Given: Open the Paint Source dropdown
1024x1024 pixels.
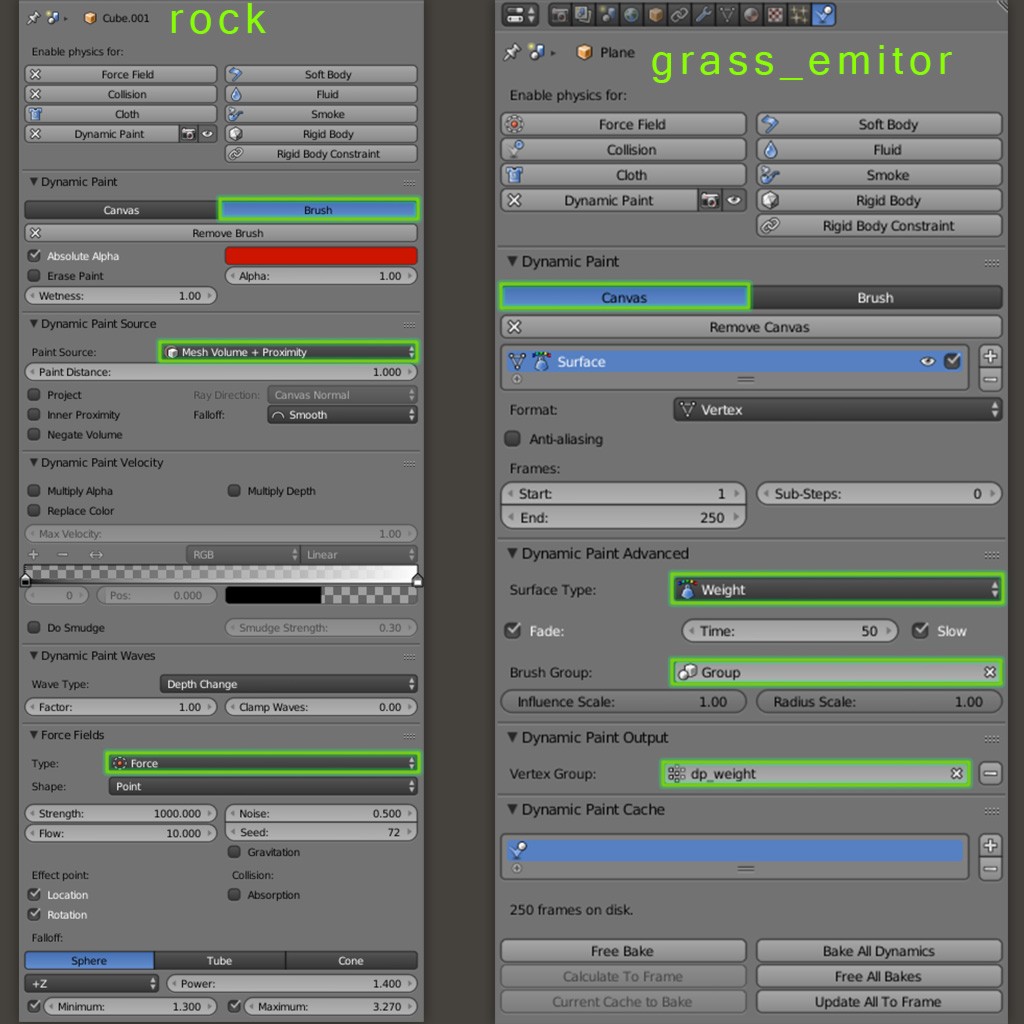Looking at the screenshot, I should (x=289, y=352).
